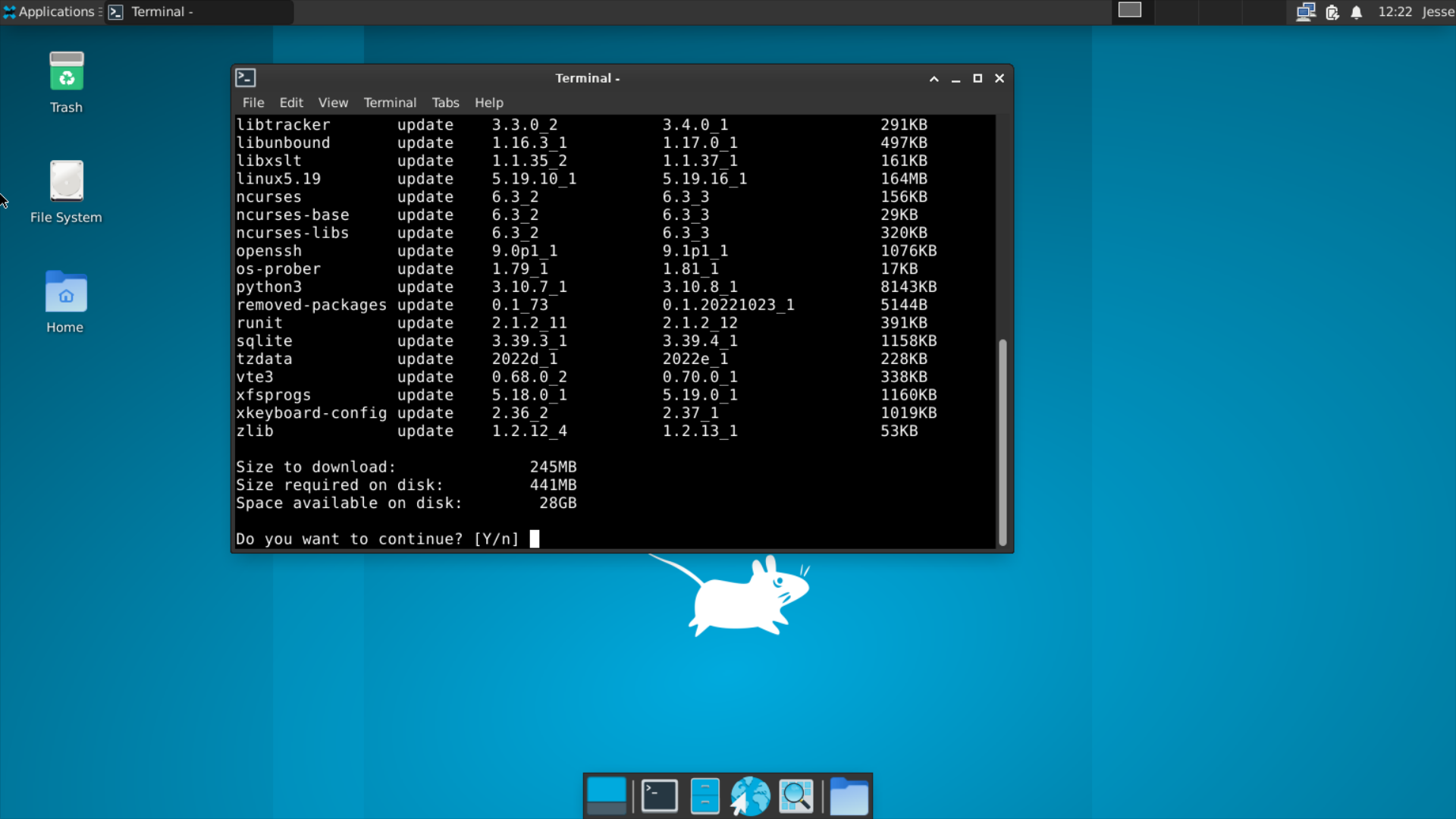Image resolution: width=1456 pixels, height=819 pixels.
Task: Launch Terminal Emulator from the dock
Action: pyautogui.click(x=660, y=796)
